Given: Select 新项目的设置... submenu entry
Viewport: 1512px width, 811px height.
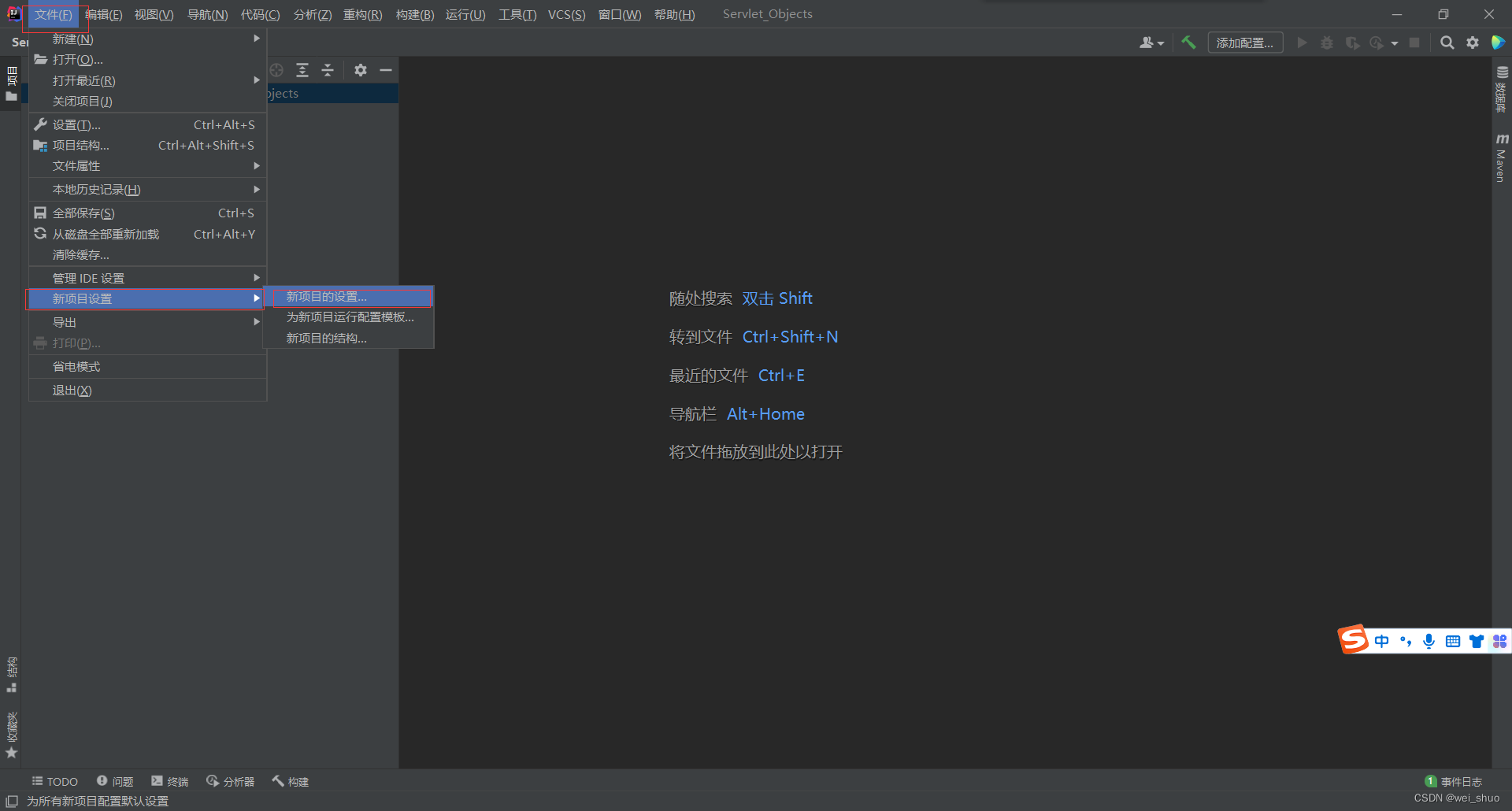Looking at the screenshot, I should 348,297.
